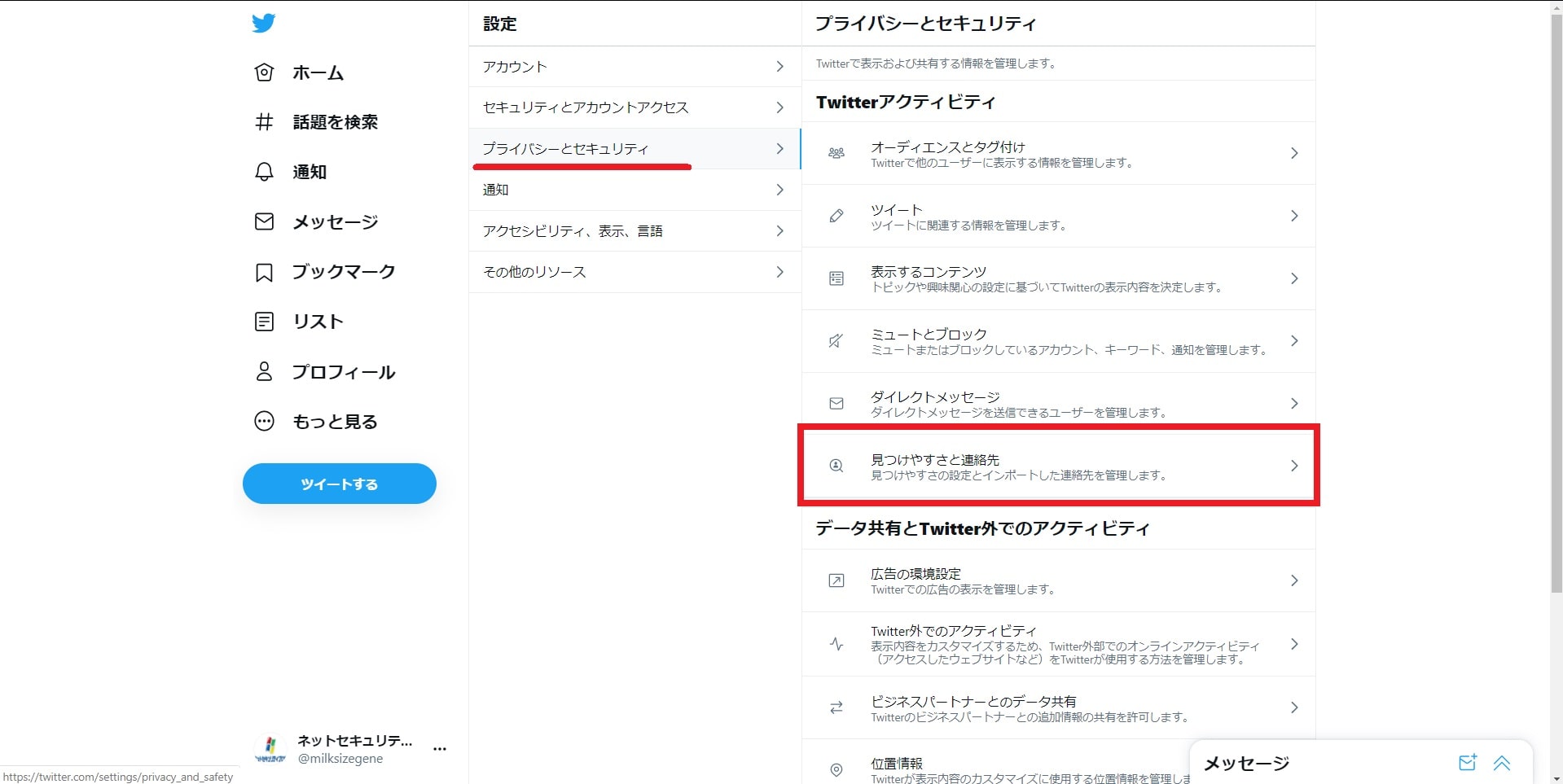Viewport: 1563px width, 784px height.
Task: Click the 見つけやすさと連絡先 search-person icon
Action: (836, 466)
